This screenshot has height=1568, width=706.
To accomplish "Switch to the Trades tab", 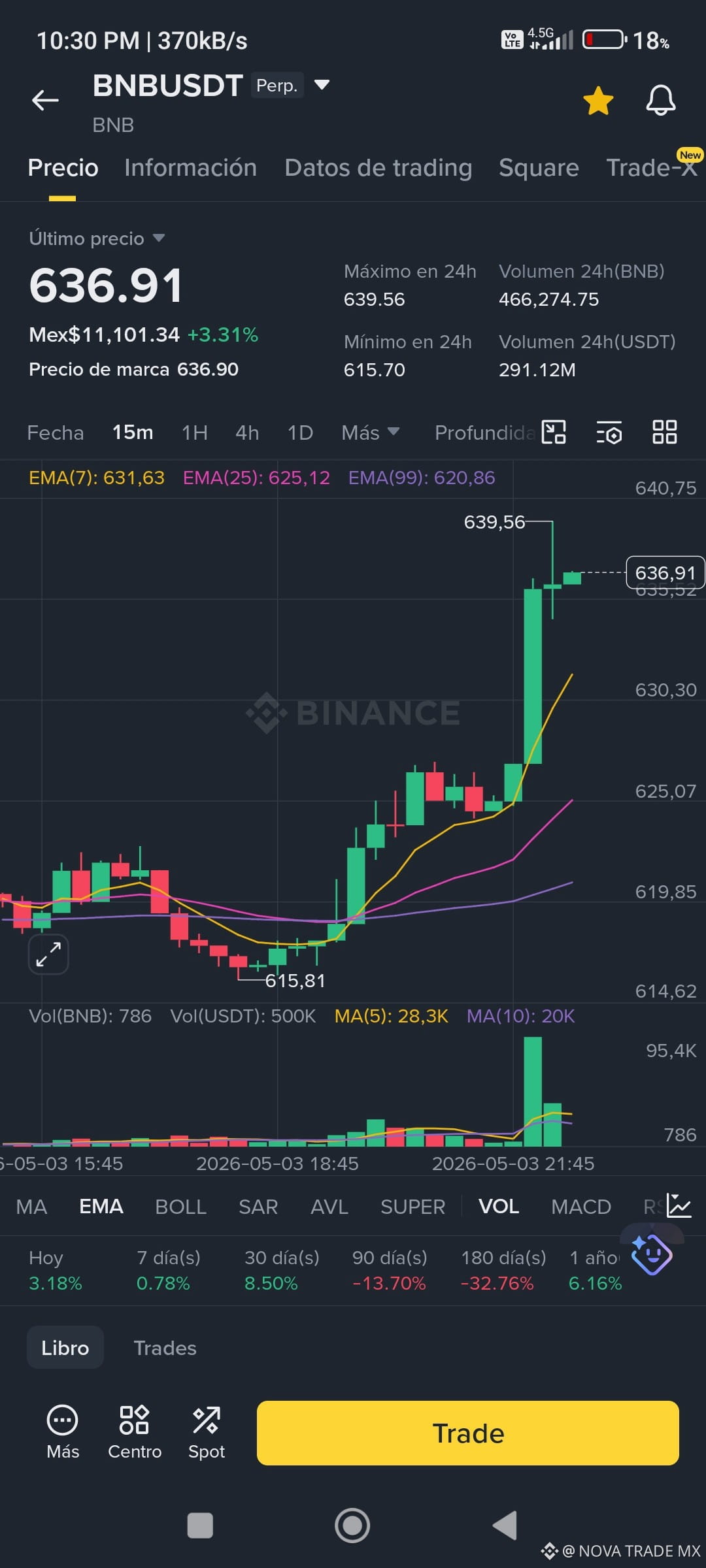I will 165,1348.
